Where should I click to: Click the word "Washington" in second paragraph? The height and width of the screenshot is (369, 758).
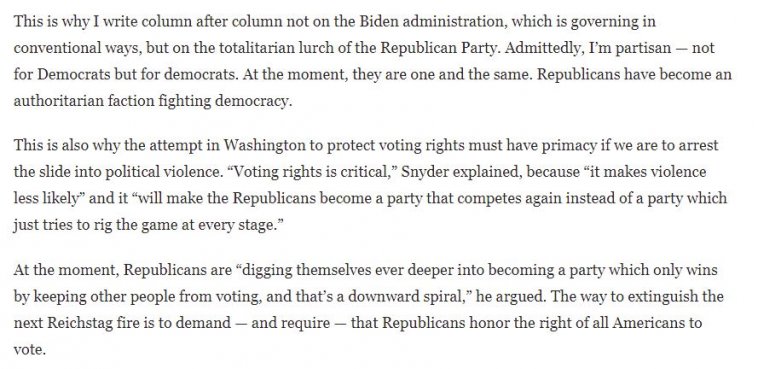[x=265, y=146]
